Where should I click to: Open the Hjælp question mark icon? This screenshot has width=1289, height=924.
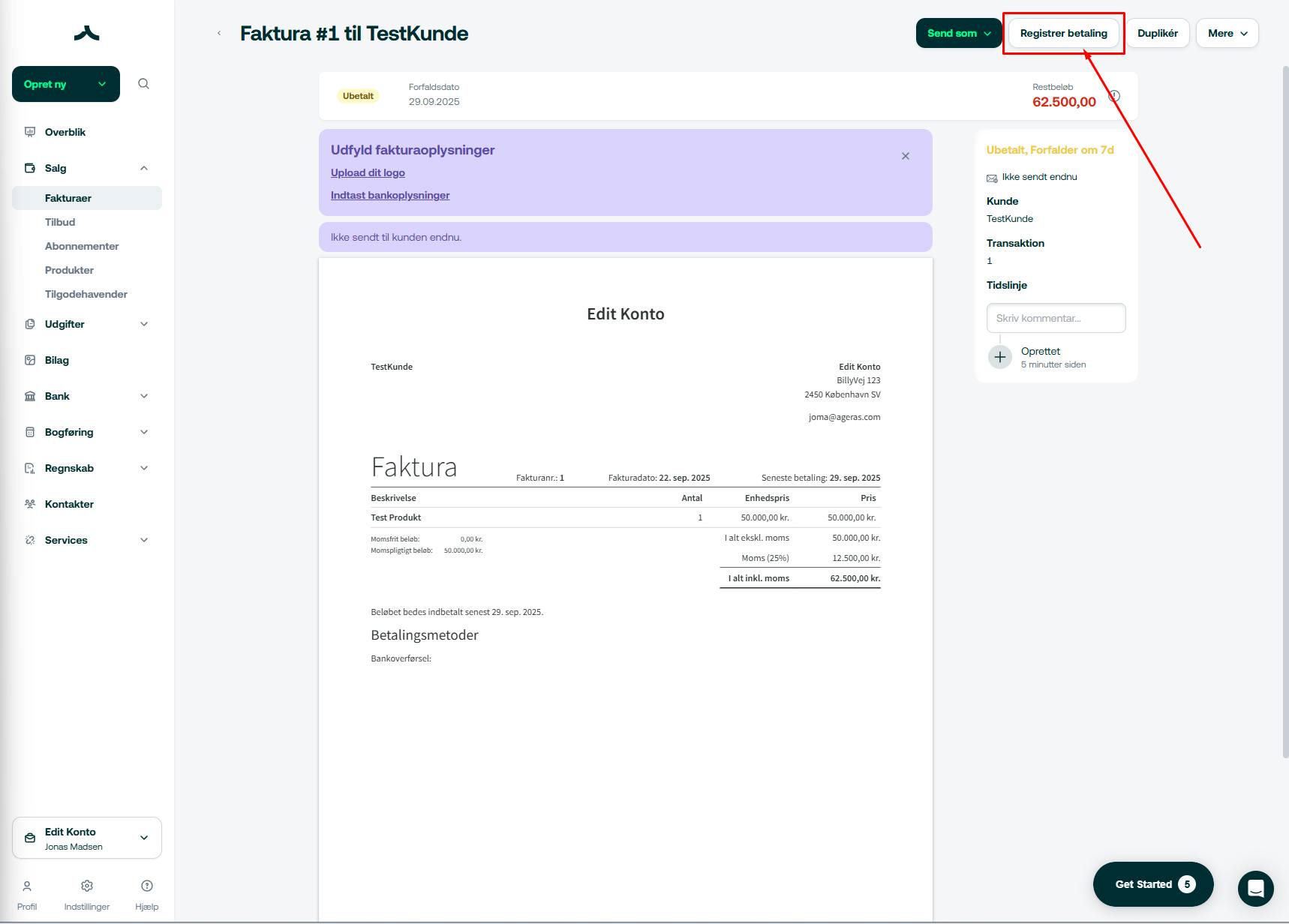(x=147, y=886)
